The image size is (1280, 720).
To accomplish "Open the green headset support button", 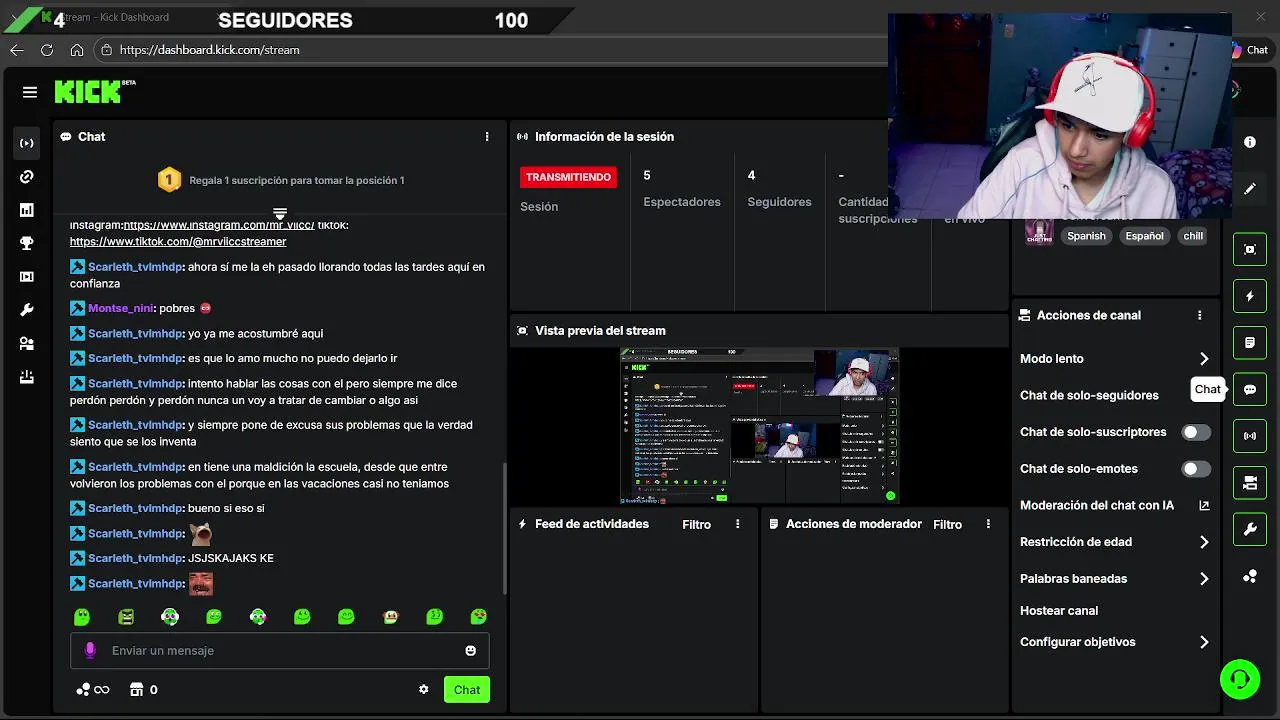I will point(1240,680).
